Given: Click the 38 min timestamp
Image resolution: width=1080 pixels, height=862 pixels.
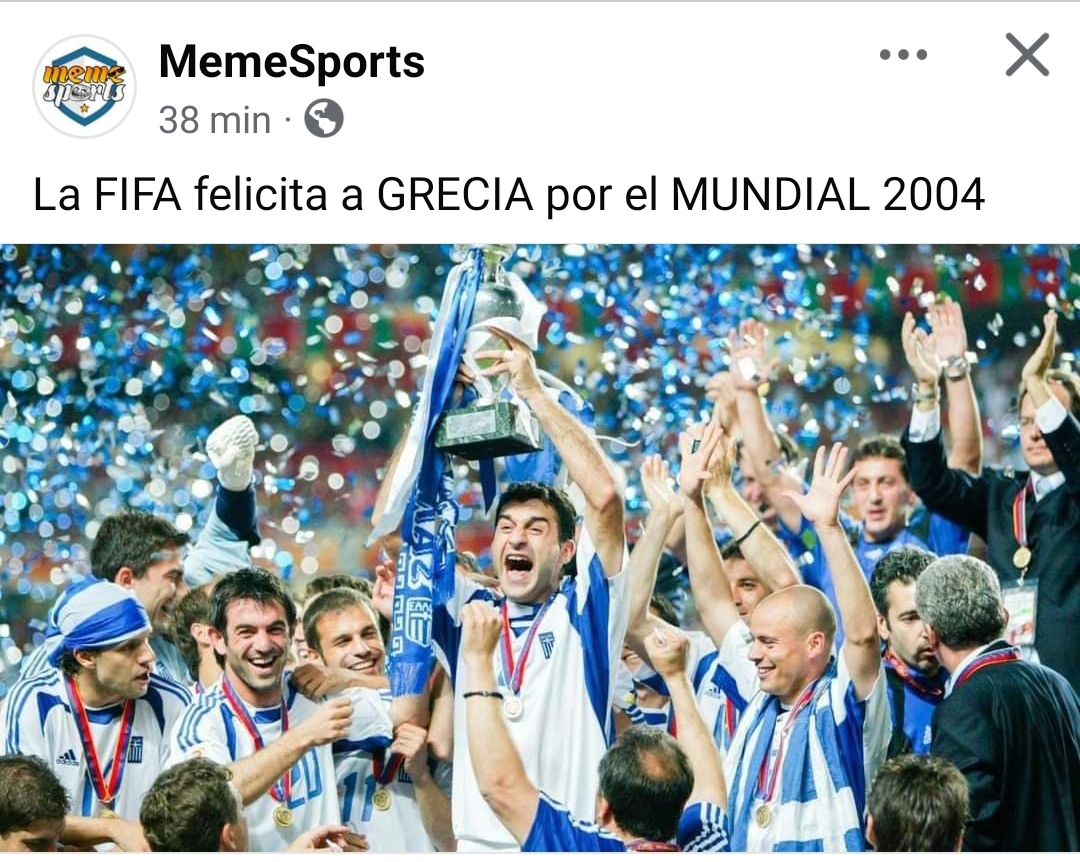Looking at the screenshot, I should (214, 121).
